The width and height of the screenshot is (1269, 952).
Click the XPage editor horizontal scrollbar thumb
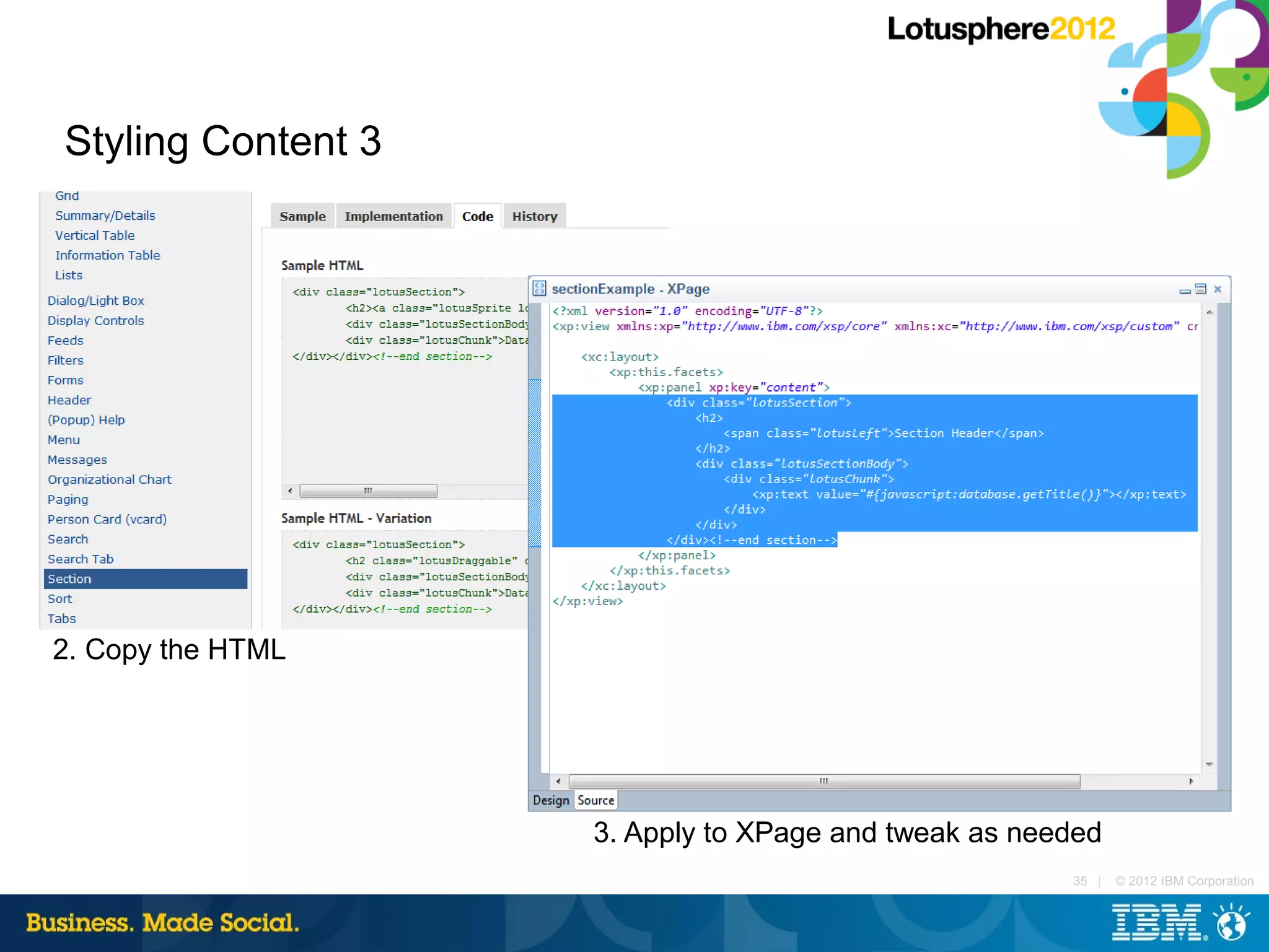click(824, 782)
